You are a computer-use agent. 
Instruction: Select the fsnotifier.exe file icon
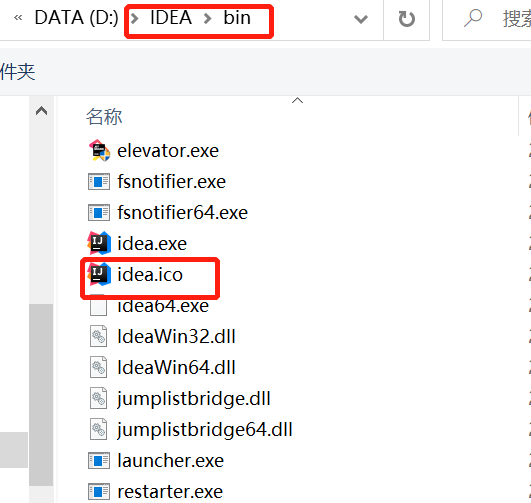[99, 182]
